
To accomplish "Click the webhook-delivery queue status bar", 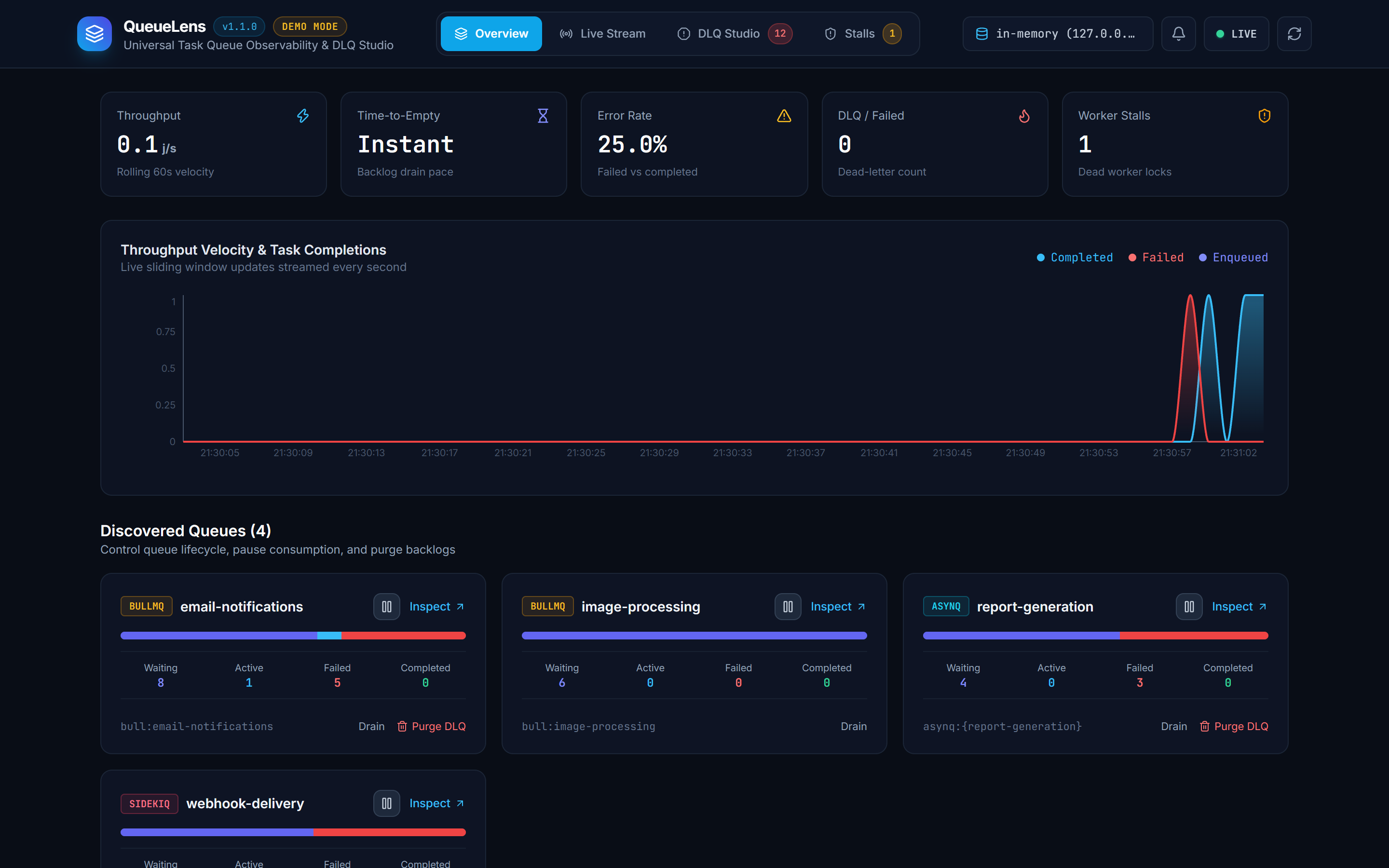I will click(293, 832).
